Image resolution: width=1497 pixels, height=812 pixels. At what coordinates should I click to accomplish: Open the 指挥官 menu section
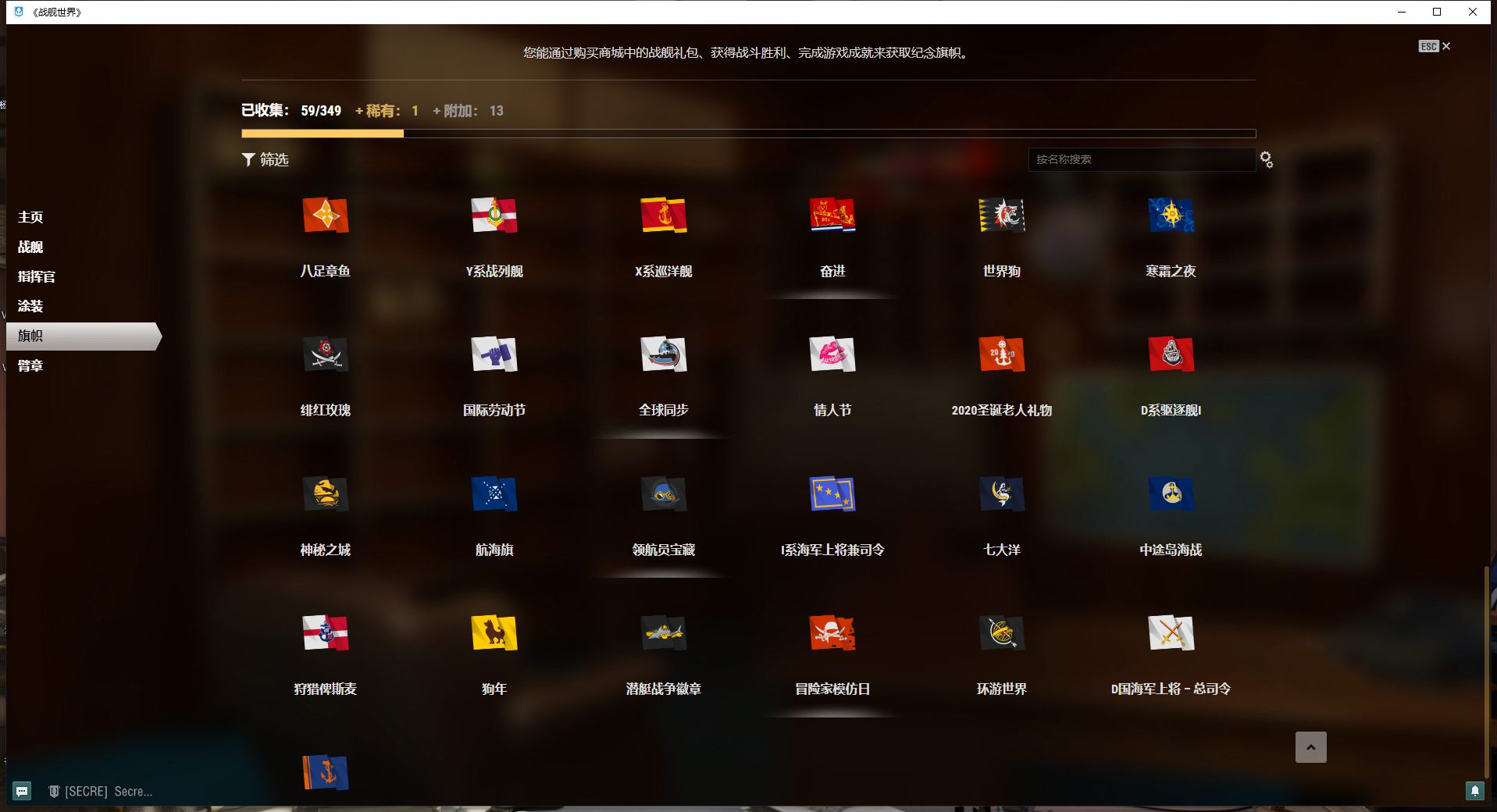(x=36, y=276)
